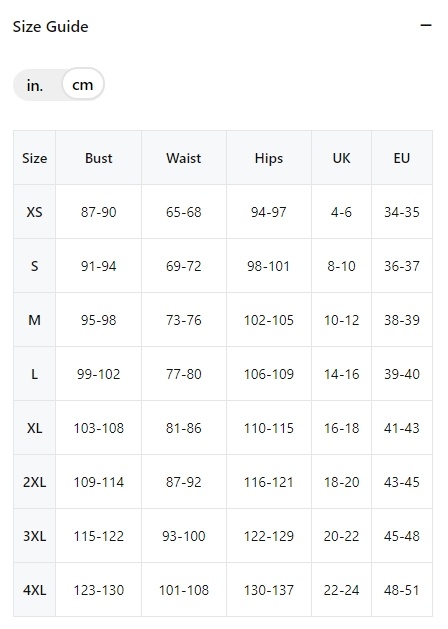Click the 77-80 waist cell for size L
The image size is (448, 629).
[x=184, y=374]
